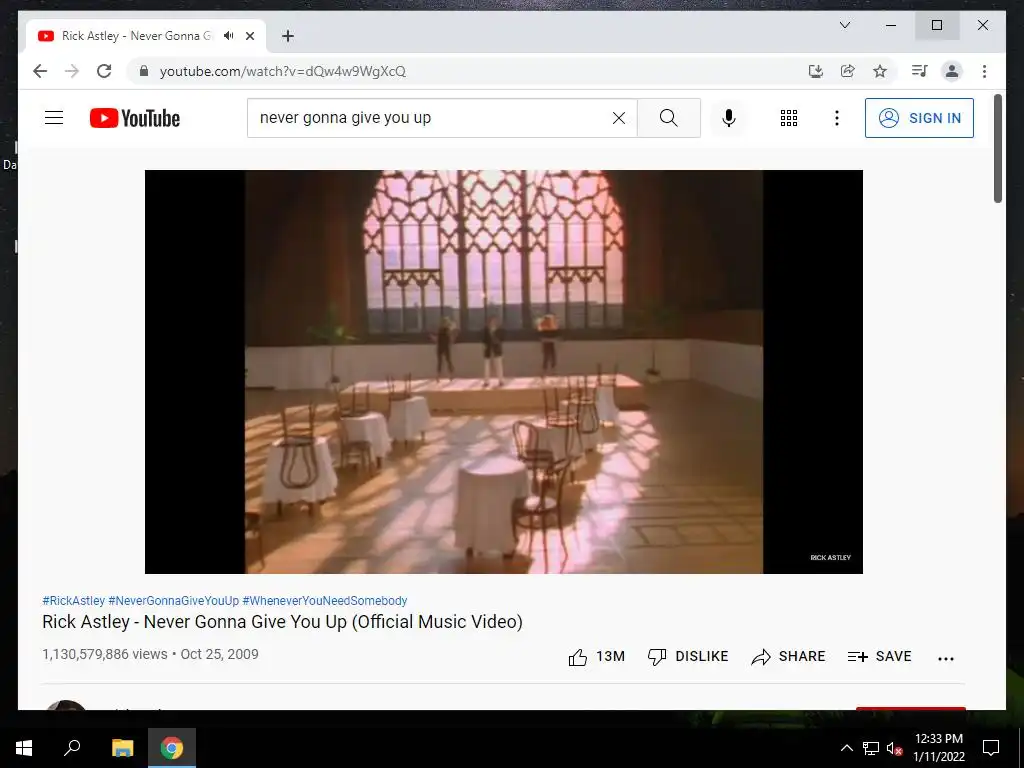Install the YouTube app from address bar

click(816, 71)
